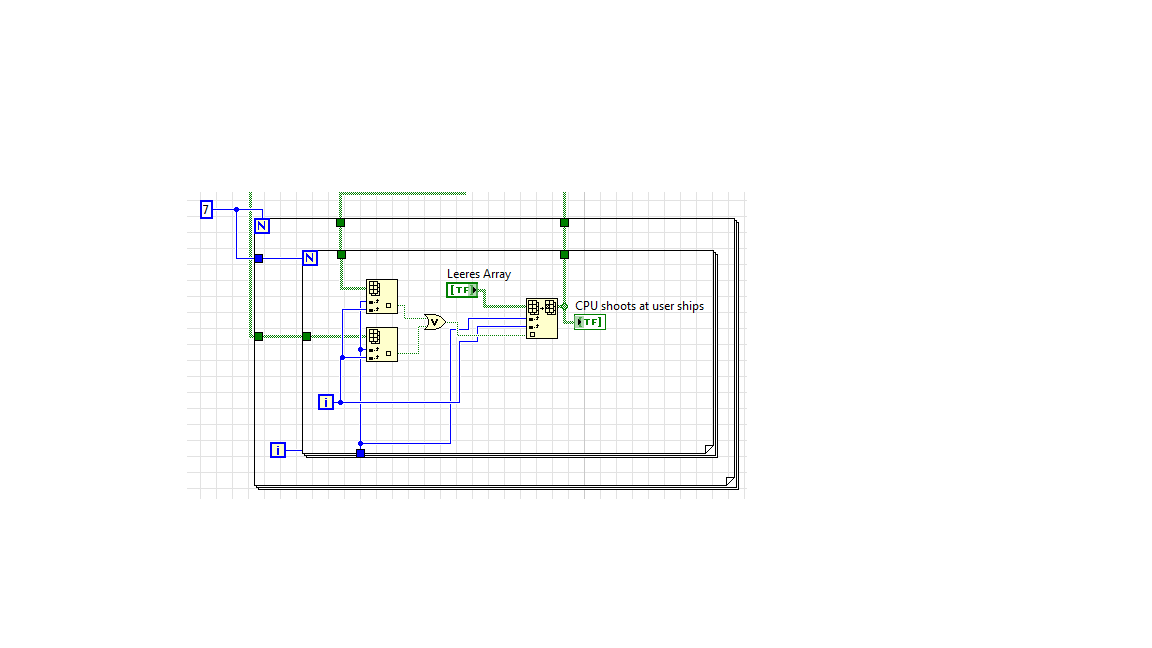Select the lower Index Array node
This screenshot has width=1152, height=648.
382,345
